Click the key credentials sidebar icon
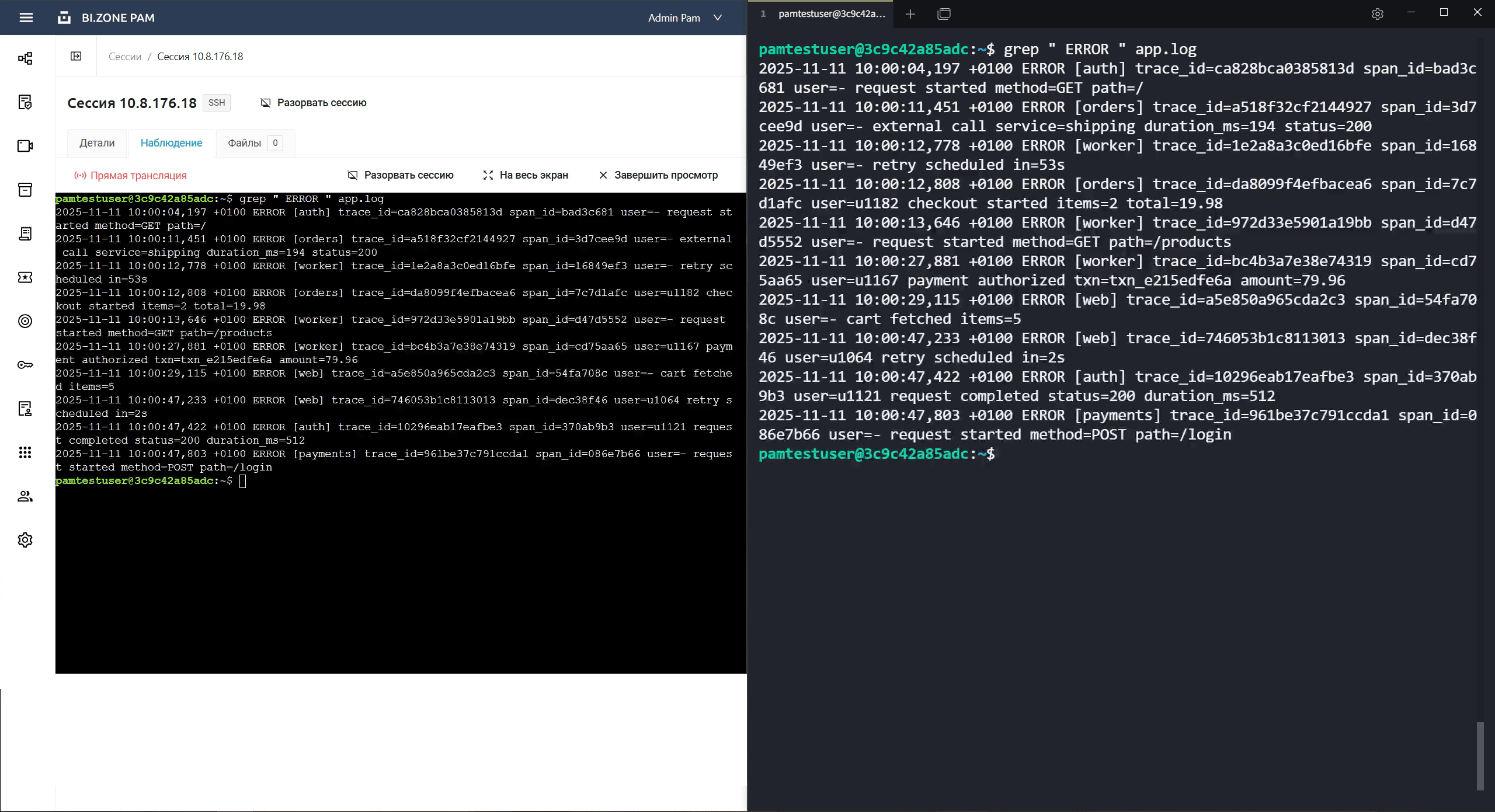 25,365
